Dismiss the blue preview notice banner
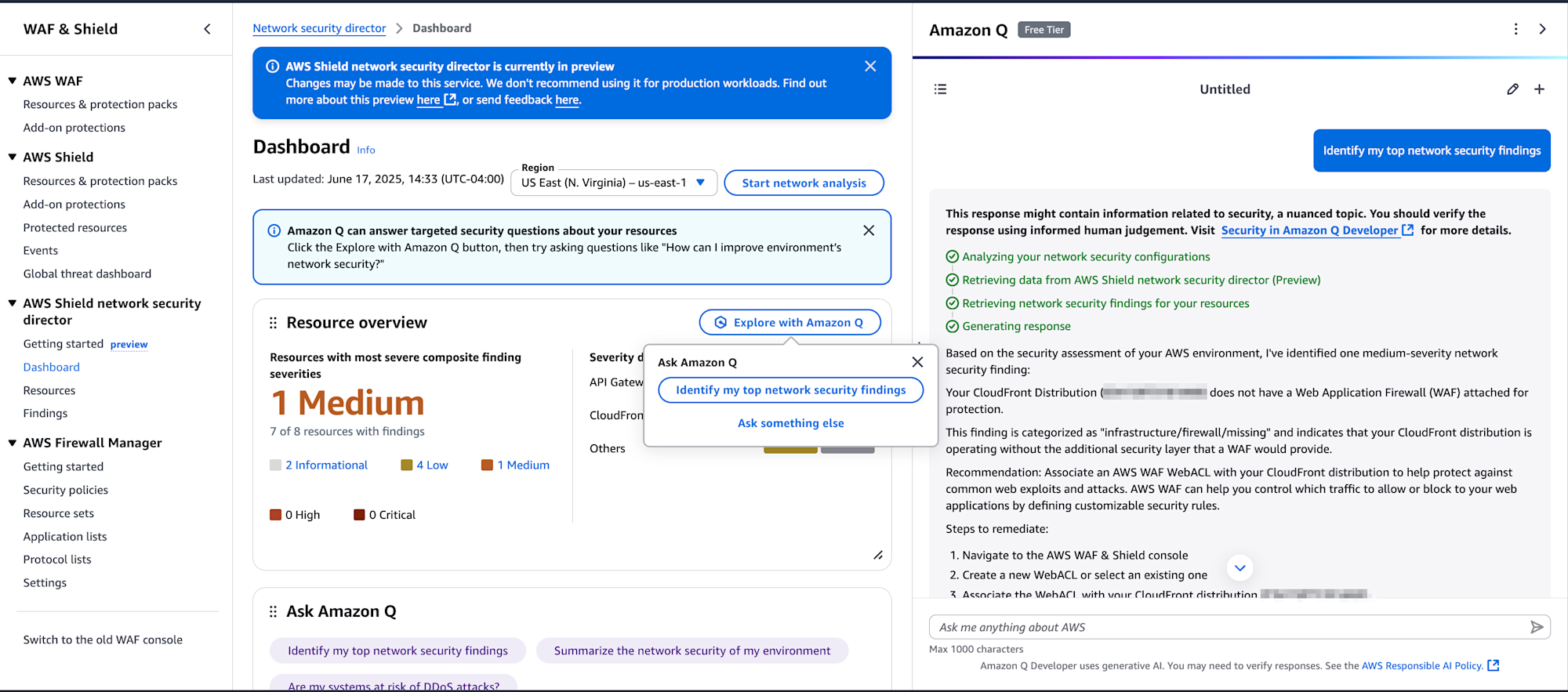This screenshot has width=1568, height=692. point(870,67)
